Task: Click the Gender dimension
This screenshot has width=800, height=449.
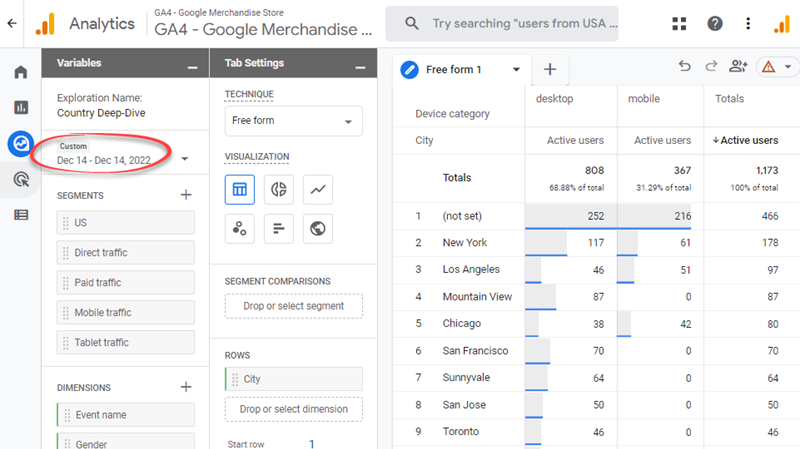Action: [126, 442]
